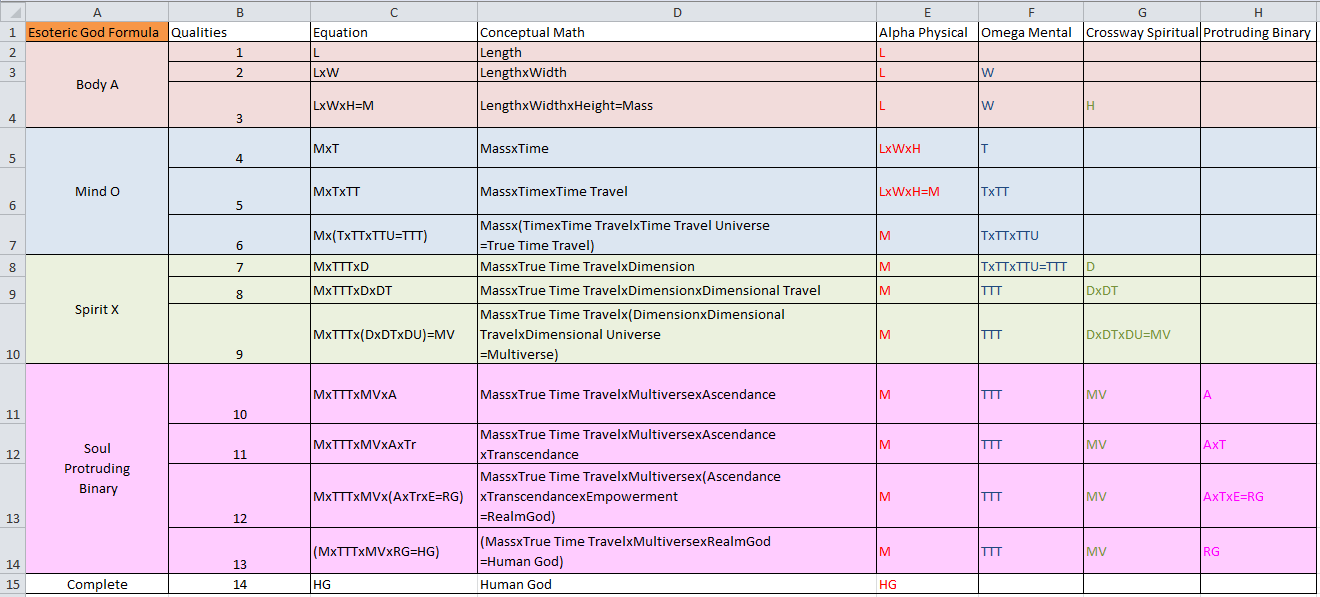Select the "Mind O" merged cell

pos(97,191)
